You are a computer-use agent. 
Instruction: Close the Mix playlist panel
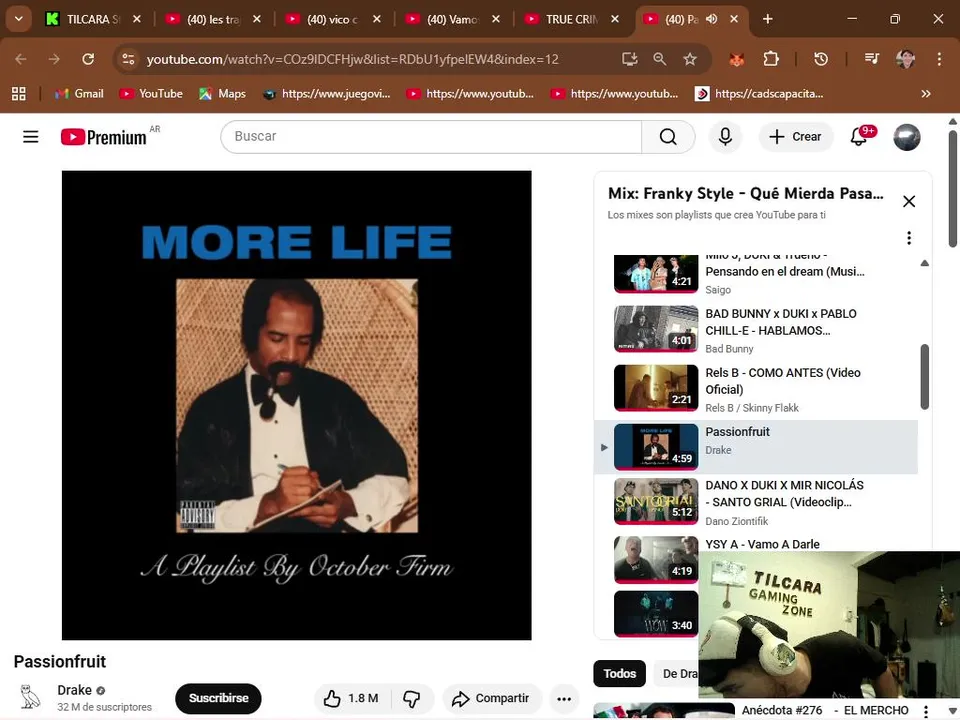pos(909,201)
